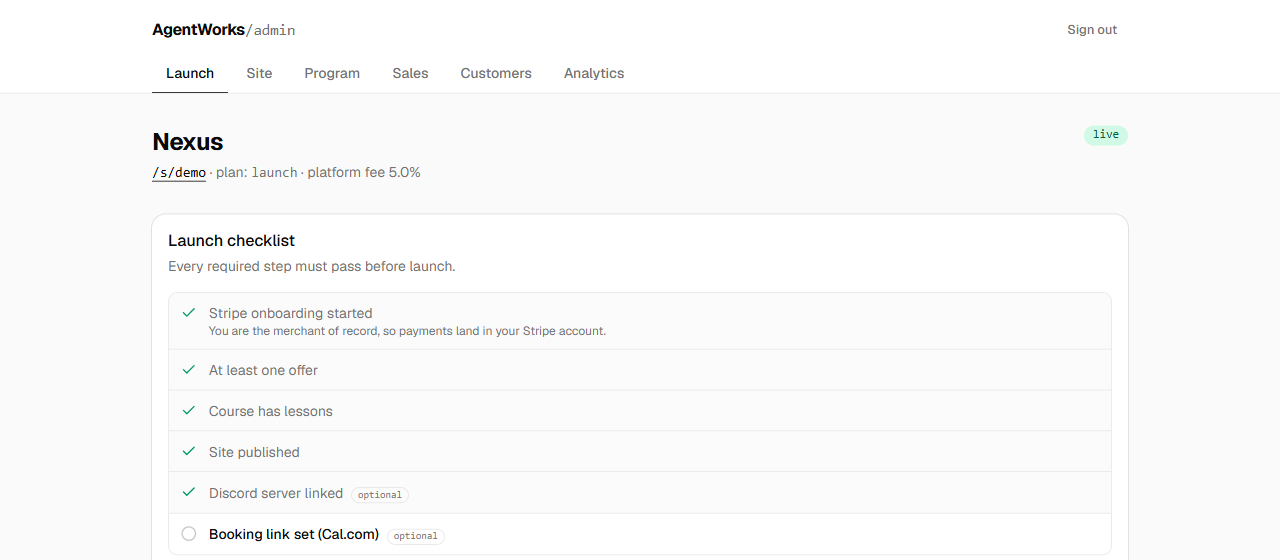This screenshot has width=1280, height=560.
Task: Go to the Sales tab
Action: (410, 73)
